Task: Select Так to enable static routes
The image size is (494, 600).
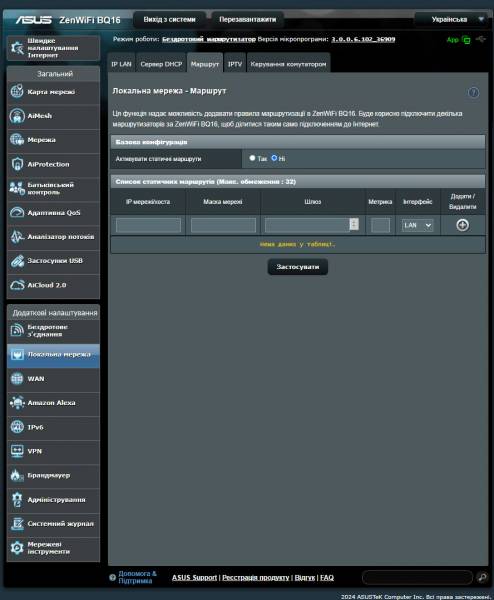Action: [252, 158]
